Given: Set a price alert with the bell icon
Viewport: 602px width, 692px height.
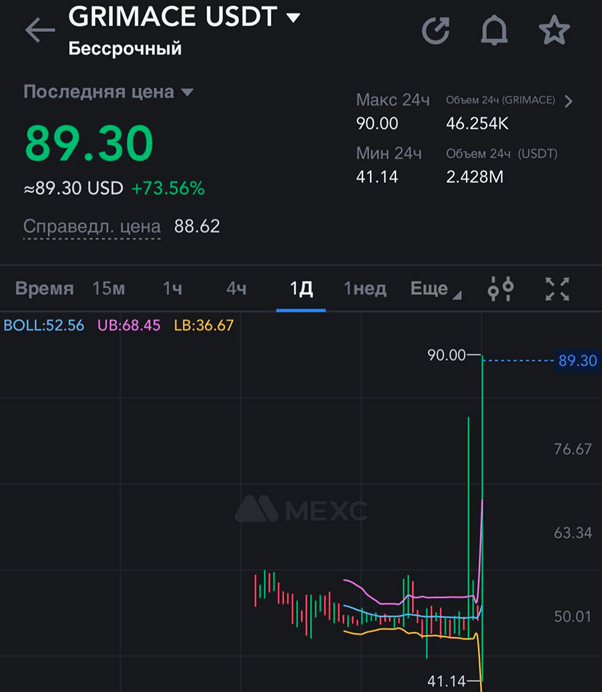Looking at the screenshot, I should [x=494, y=30].
